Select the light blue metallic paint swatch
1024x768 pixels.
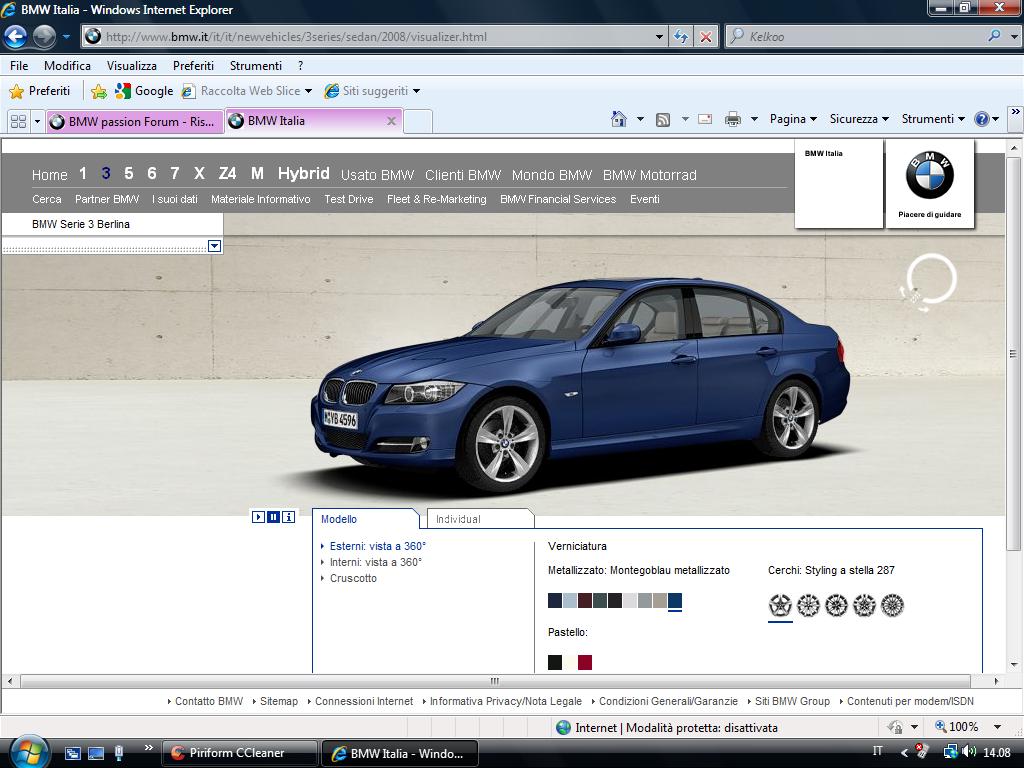[570, 601]
